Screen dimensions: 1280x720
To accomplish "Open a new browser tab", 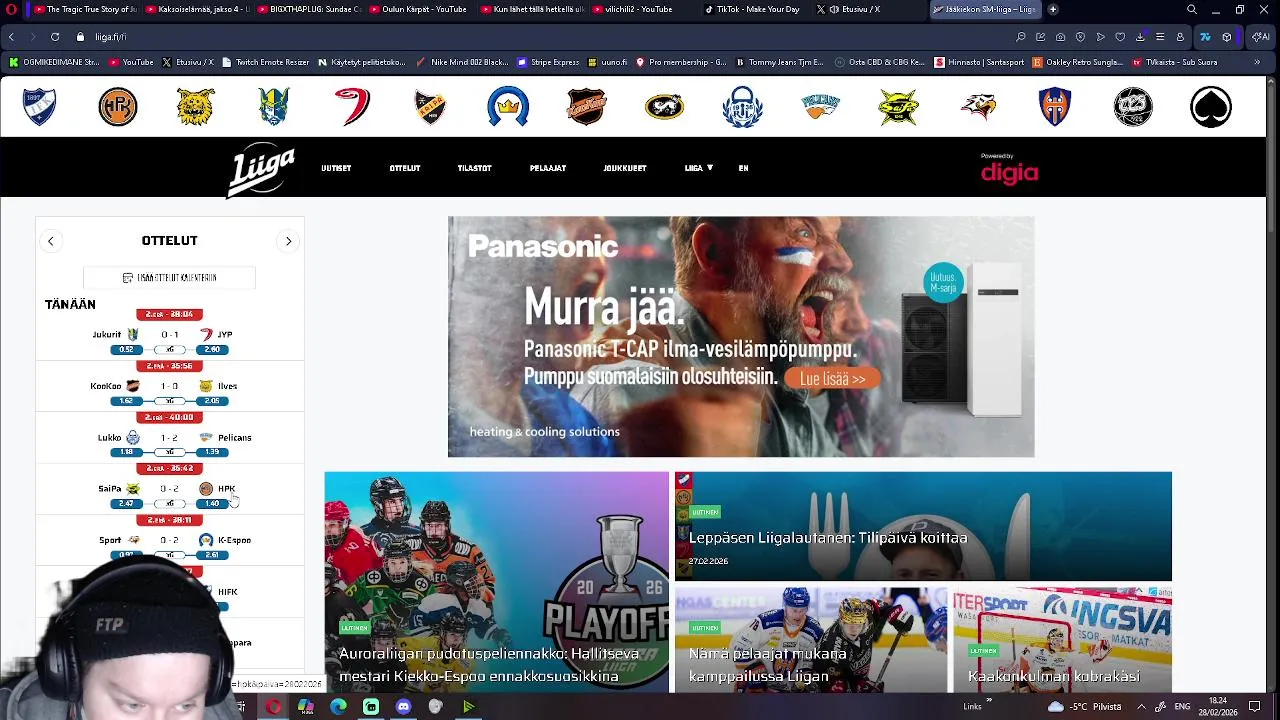I will click(1052, 9).
